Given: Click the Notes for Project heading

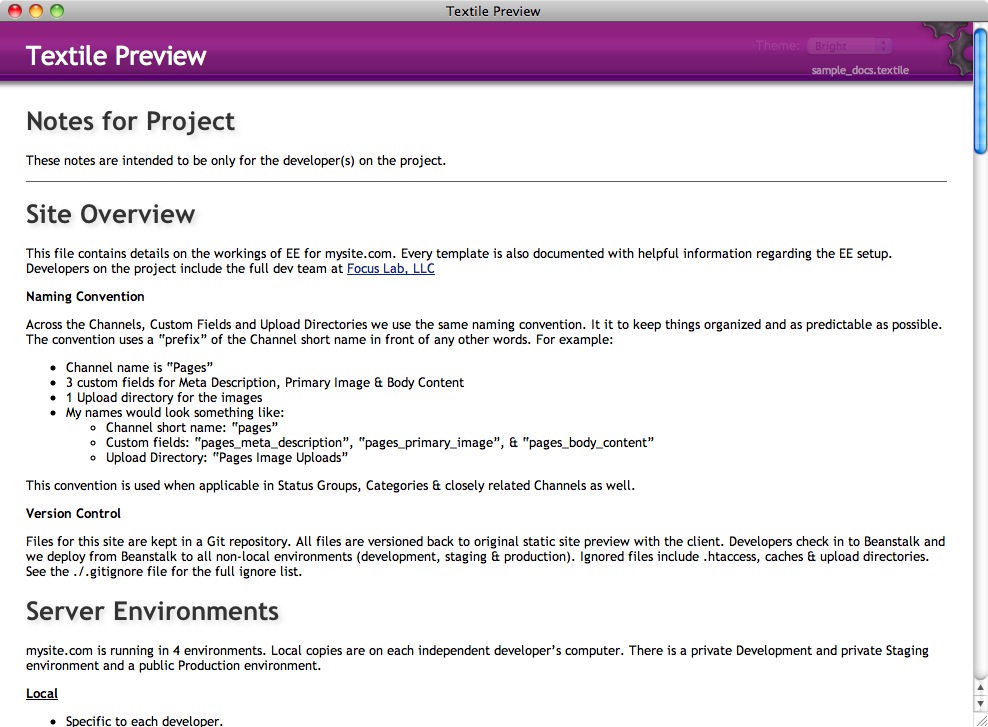Looking at the screenshot, I should 130,121.
